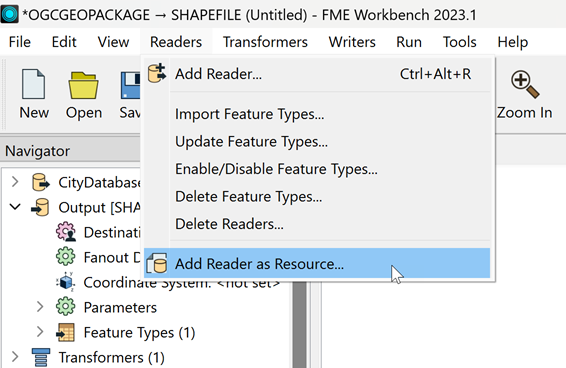
Task: Open the Run menu
Action: tap(409, 42)
